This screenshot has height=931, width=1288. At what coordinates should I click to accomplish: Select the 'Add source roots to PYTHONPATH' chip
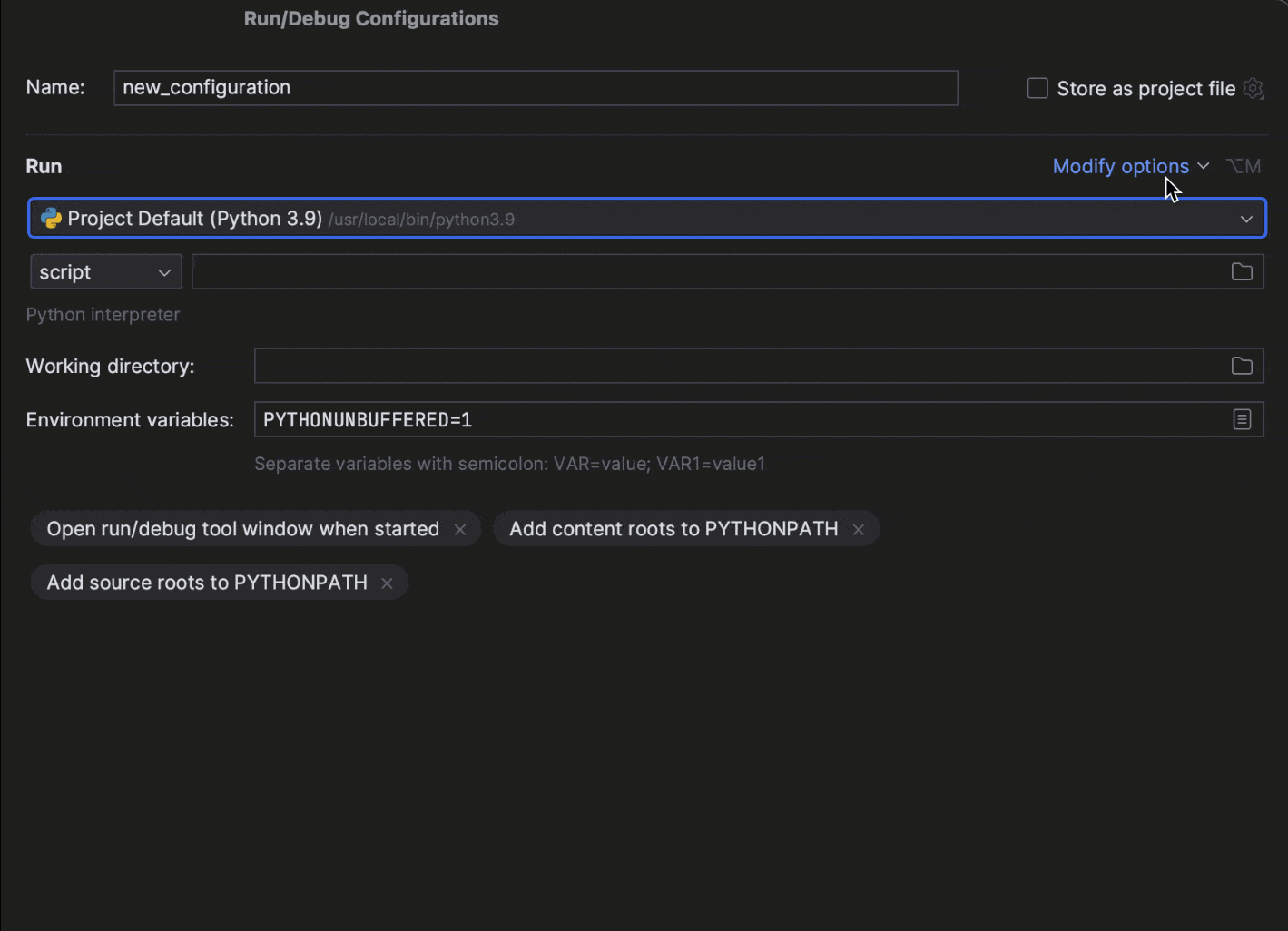coord(207,583)
